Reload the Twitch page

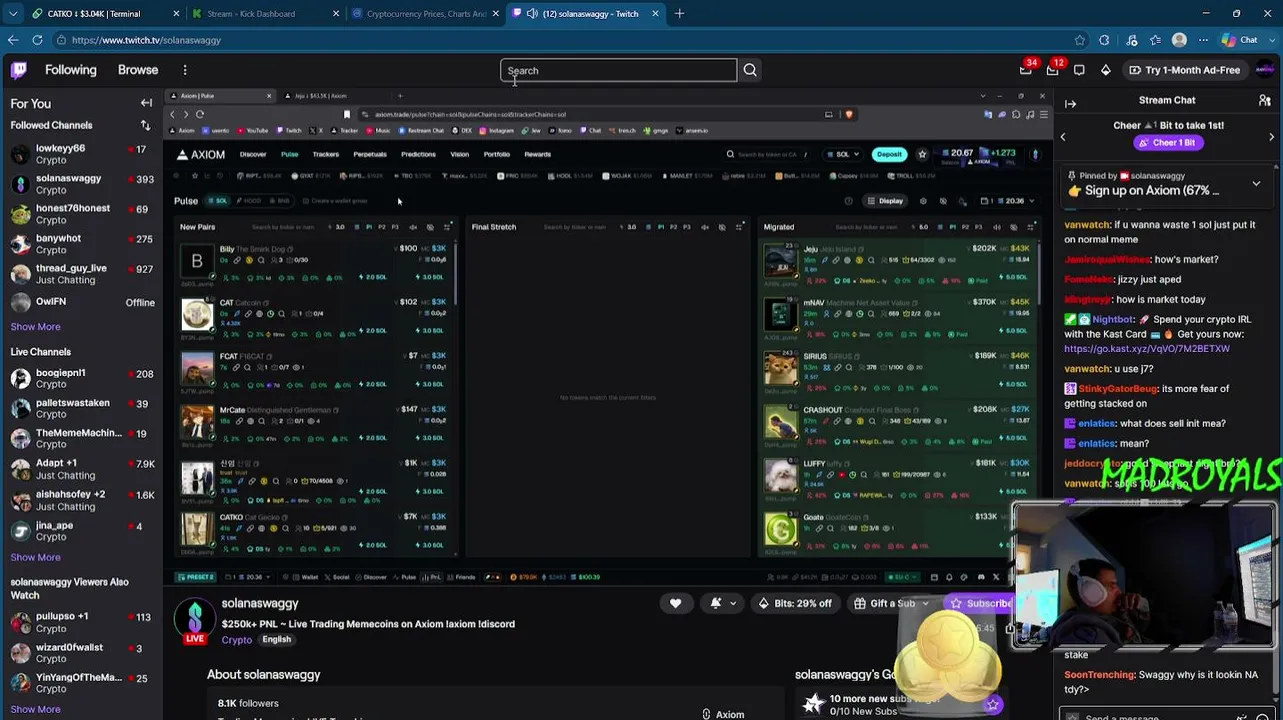(37, 40)
